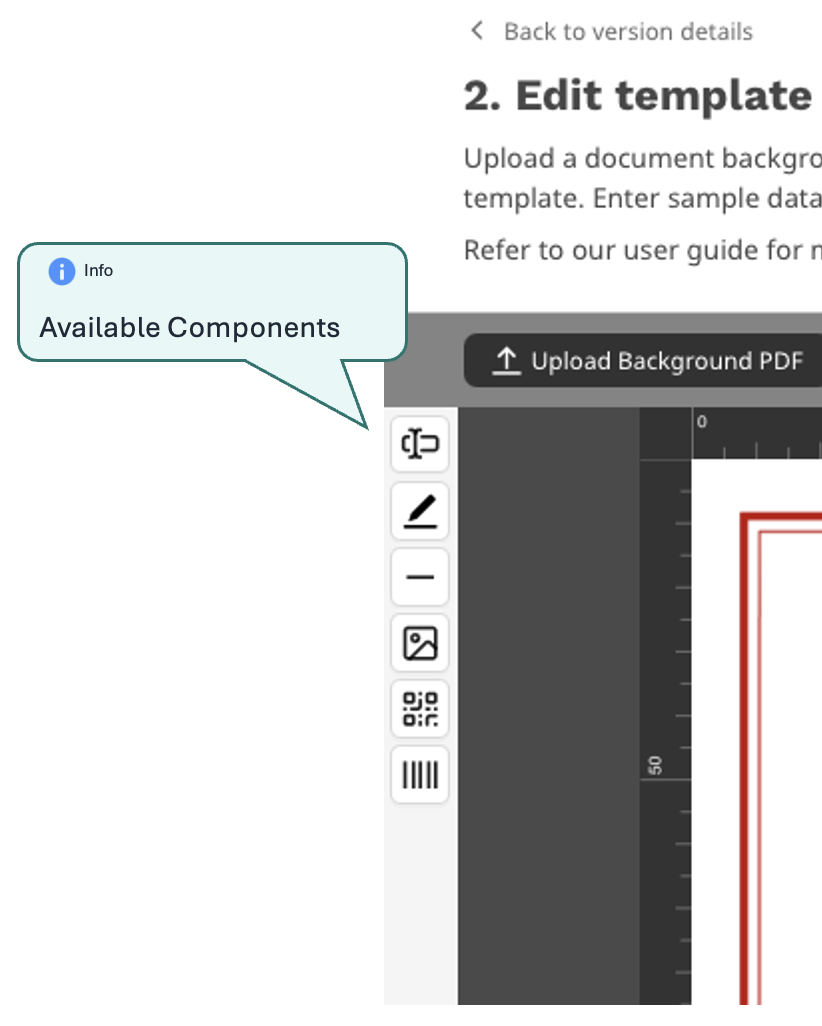Click the vertical ruler at 50 mark
The image size is (822, 1026).
tap(654, 765)
